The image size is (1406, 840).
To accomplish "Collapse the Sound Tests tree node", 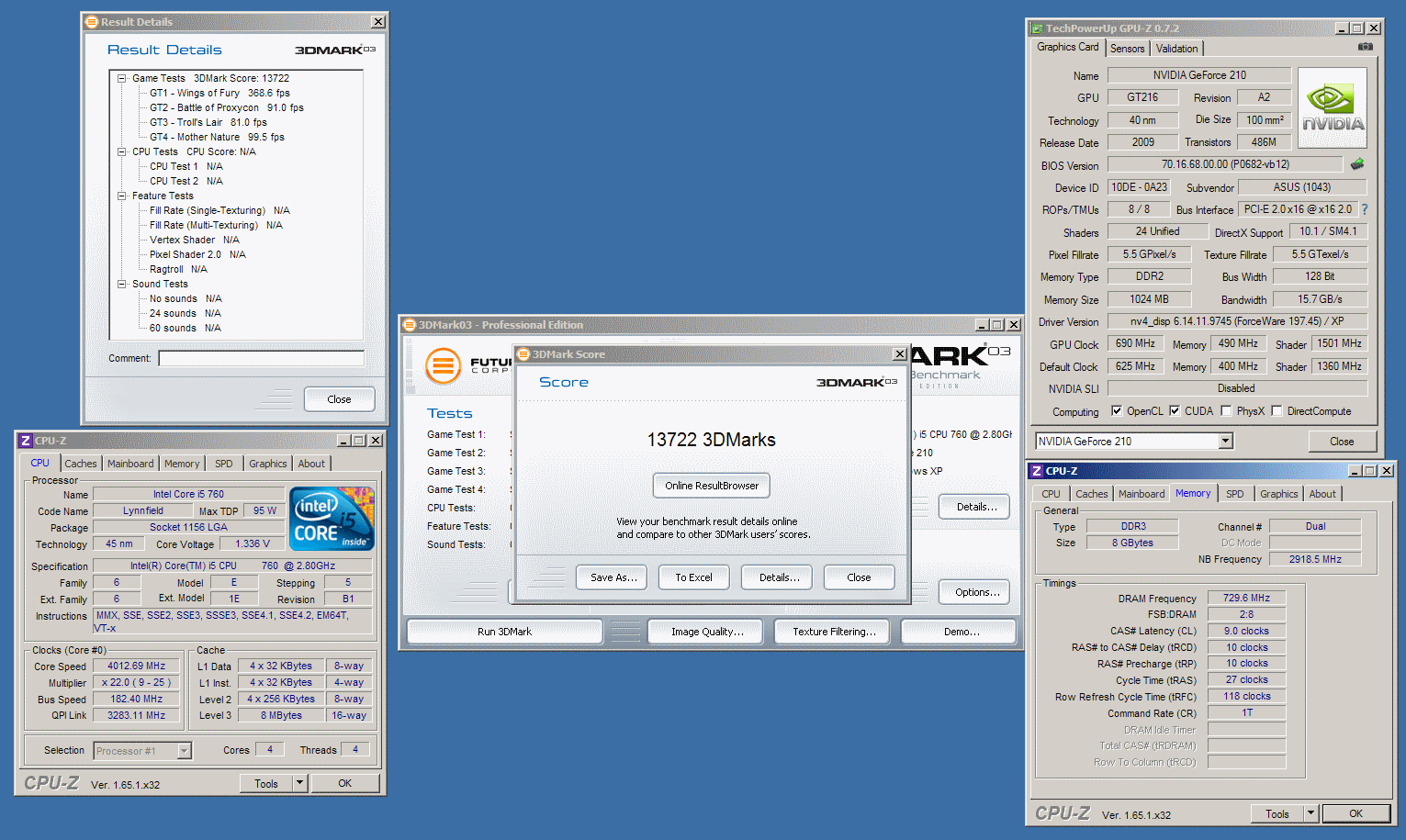I will tap(121, 284).
